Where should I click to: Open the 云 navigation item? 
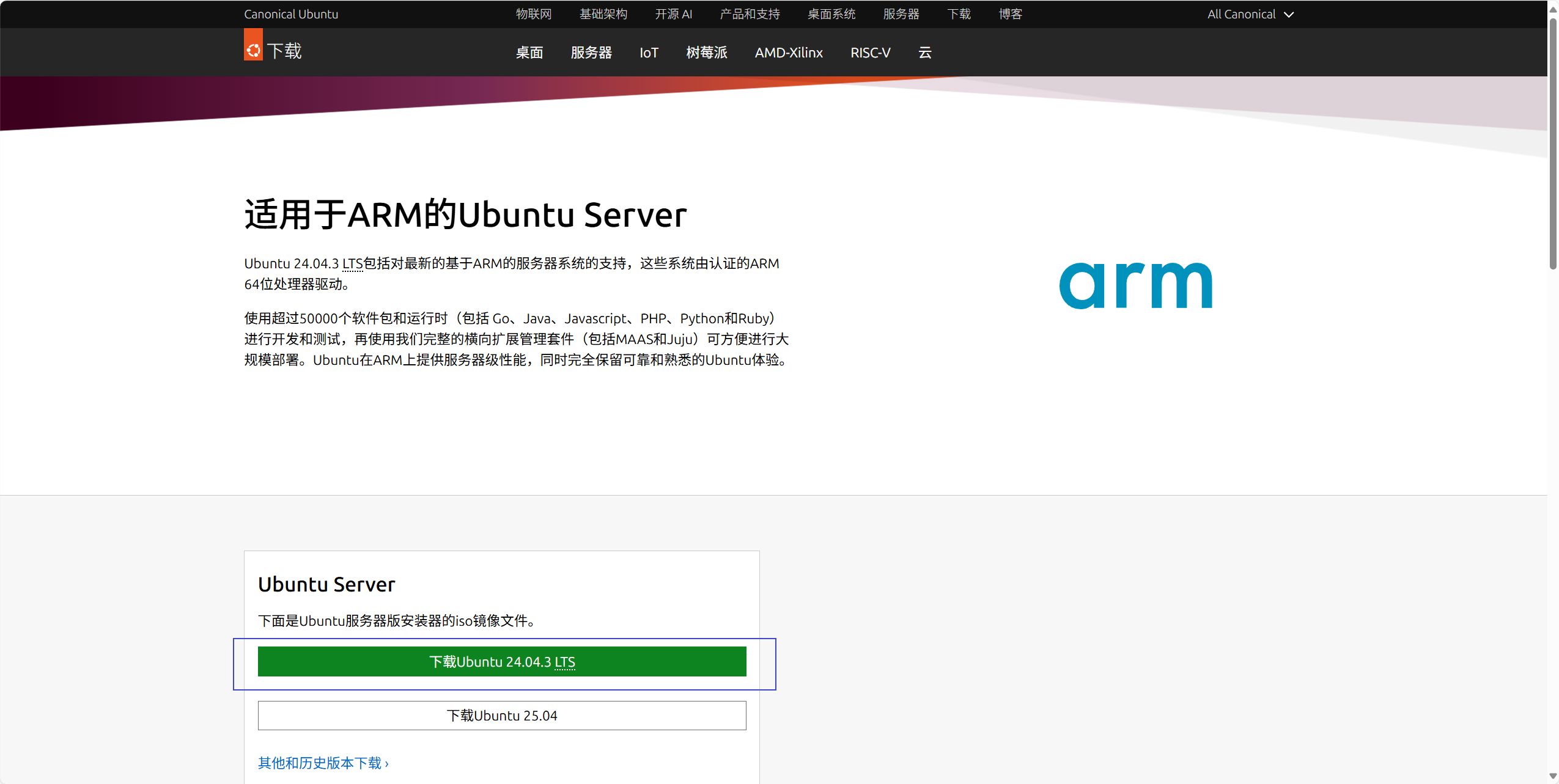pyautogui.click(x=924, y=53)
